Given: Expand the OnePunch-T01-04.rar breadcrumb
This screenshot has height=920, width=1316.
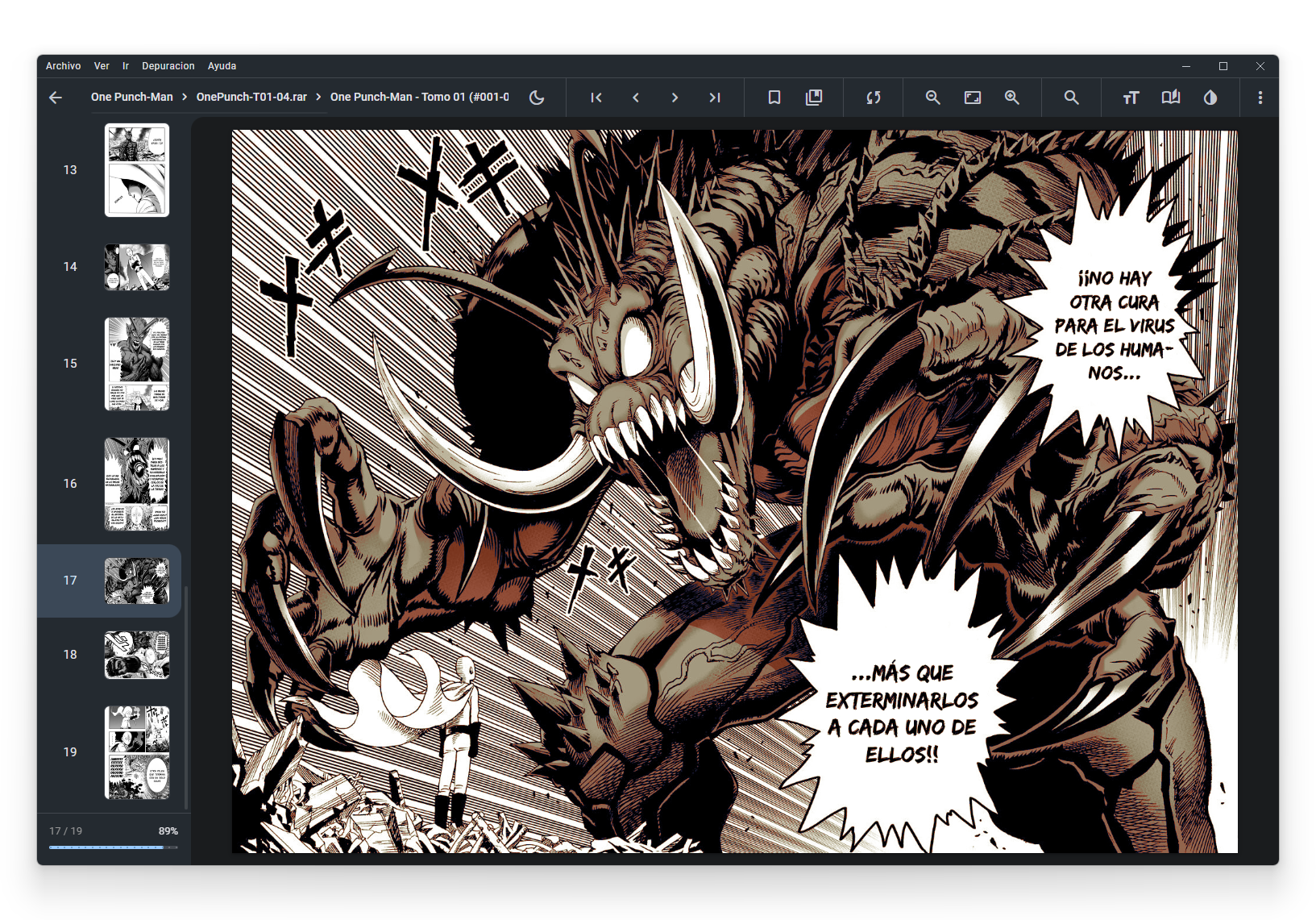Looking at the screenshot, I should 253,97.
